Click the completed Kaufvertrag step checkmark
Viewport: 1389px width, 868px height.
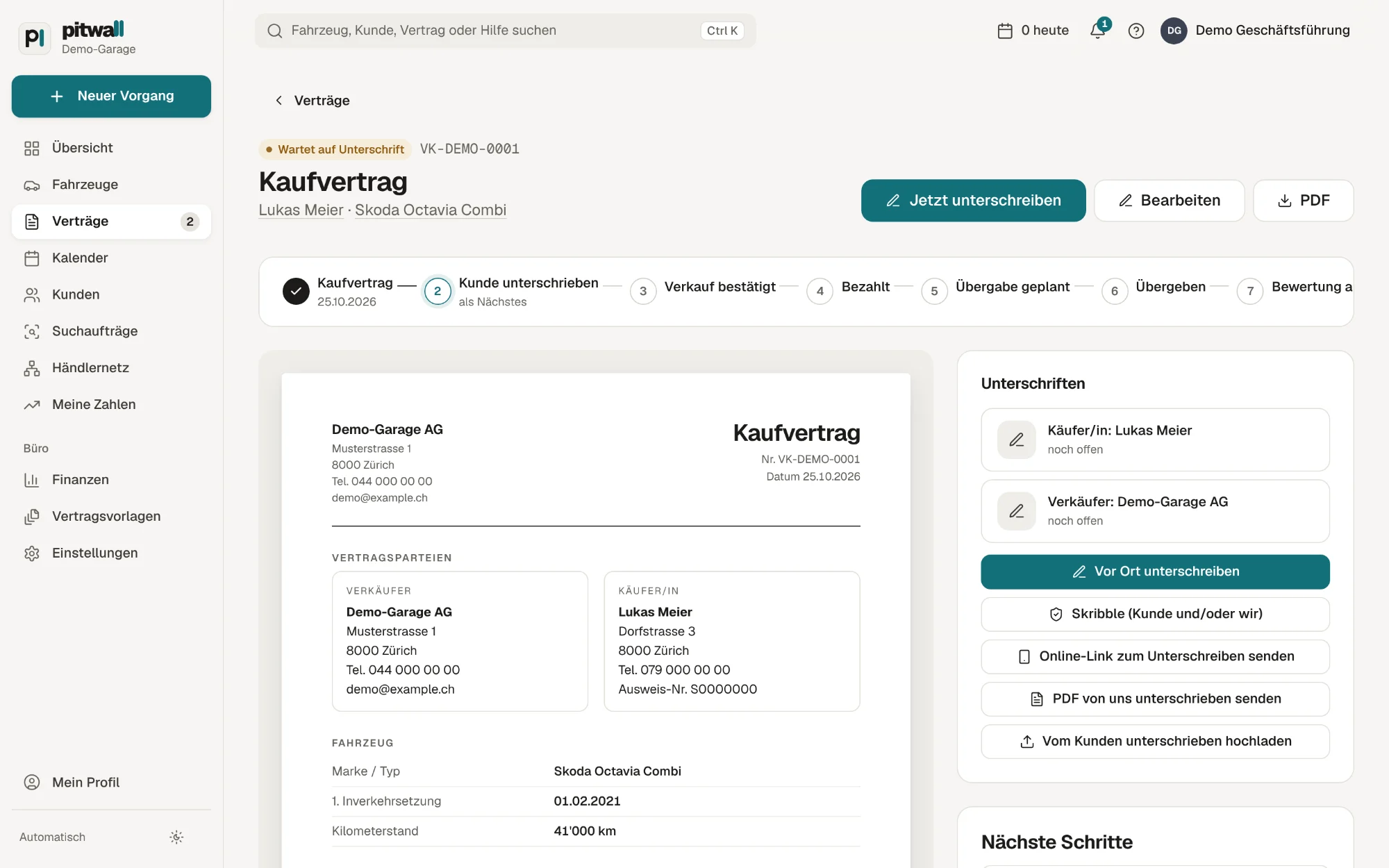coord(296,291)
